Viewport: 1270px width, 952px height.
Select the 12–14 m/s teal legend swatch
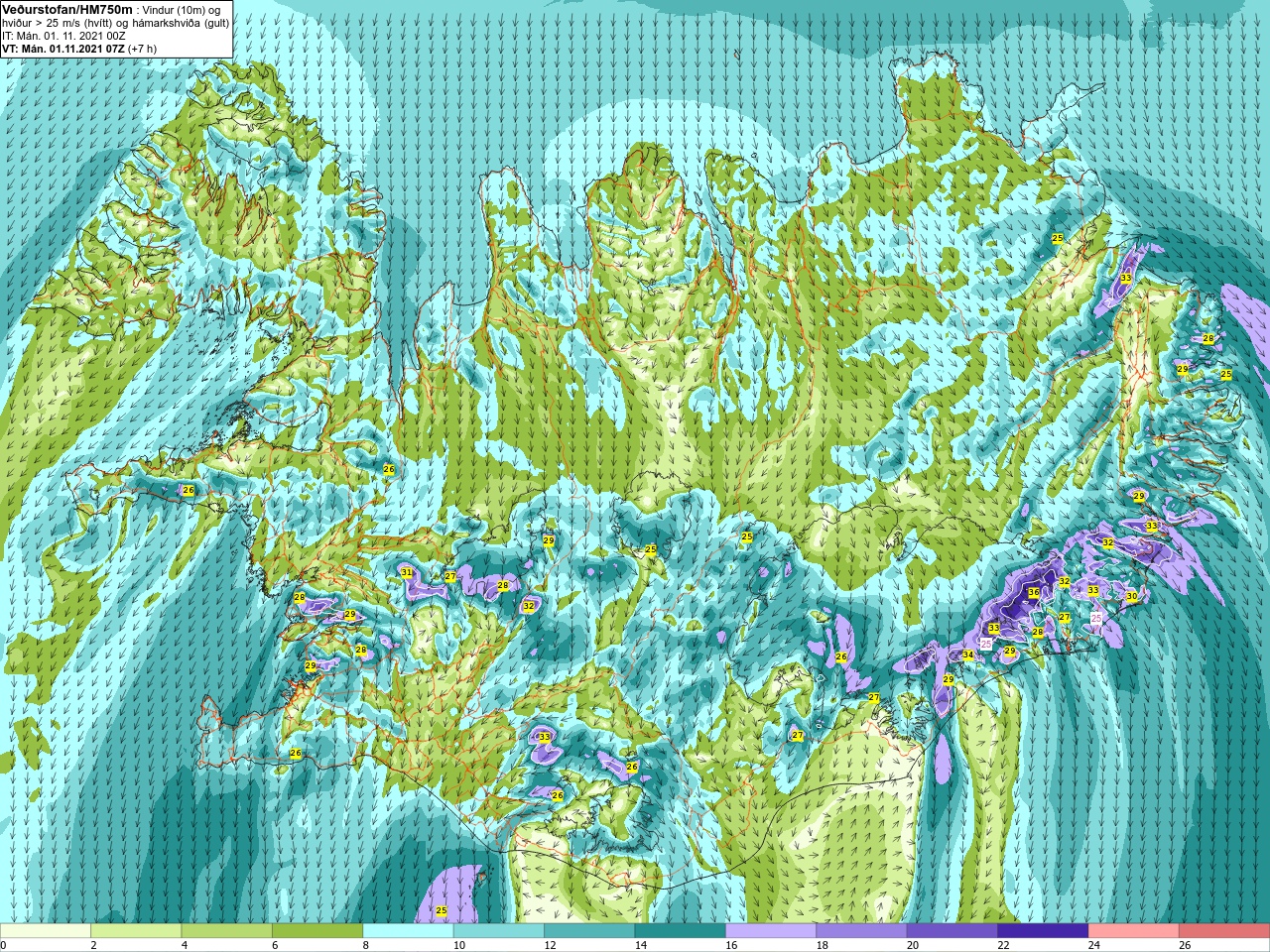(589, 931)
